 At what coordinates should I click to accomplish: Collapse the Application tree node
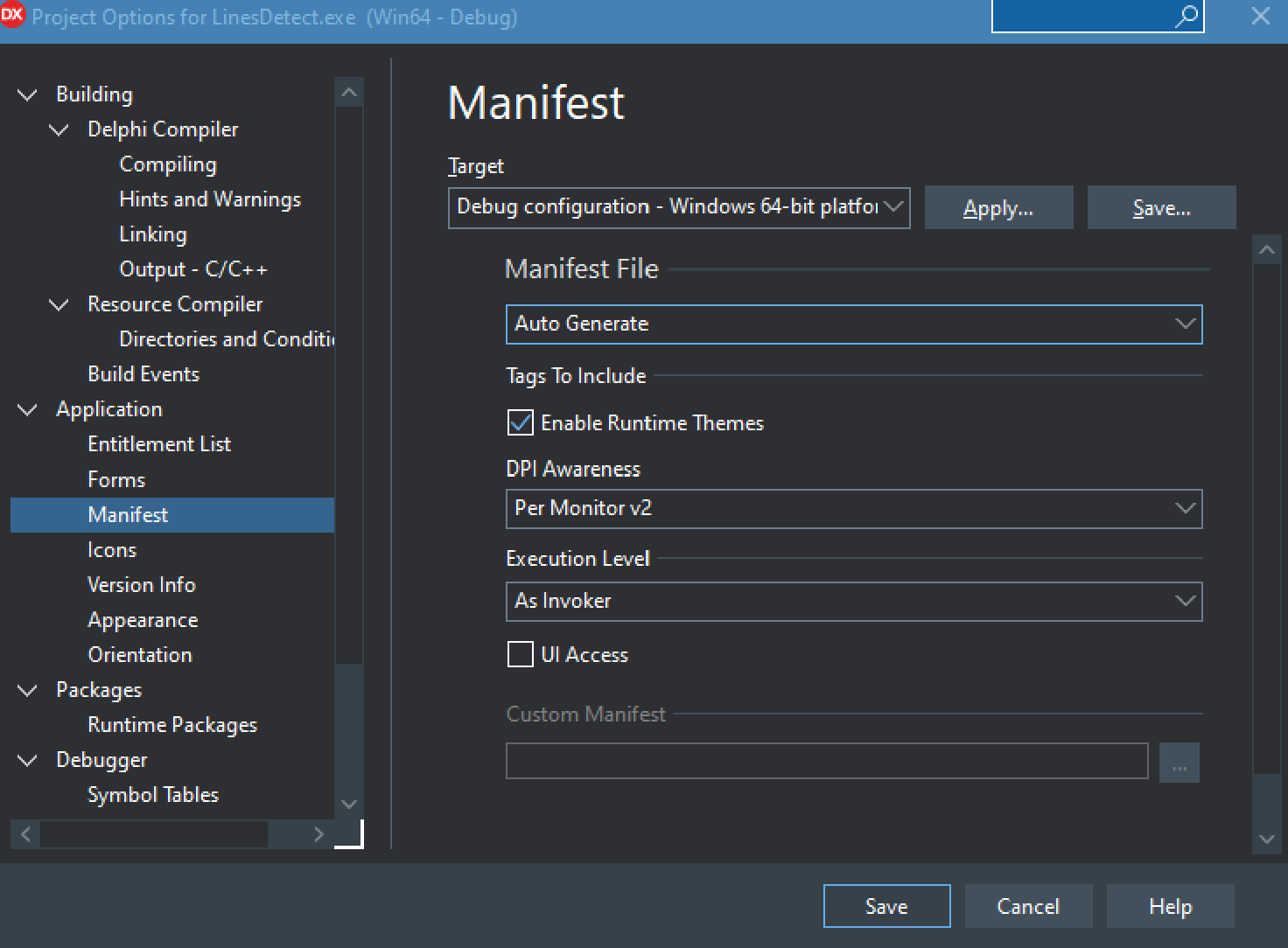point(28,409)
